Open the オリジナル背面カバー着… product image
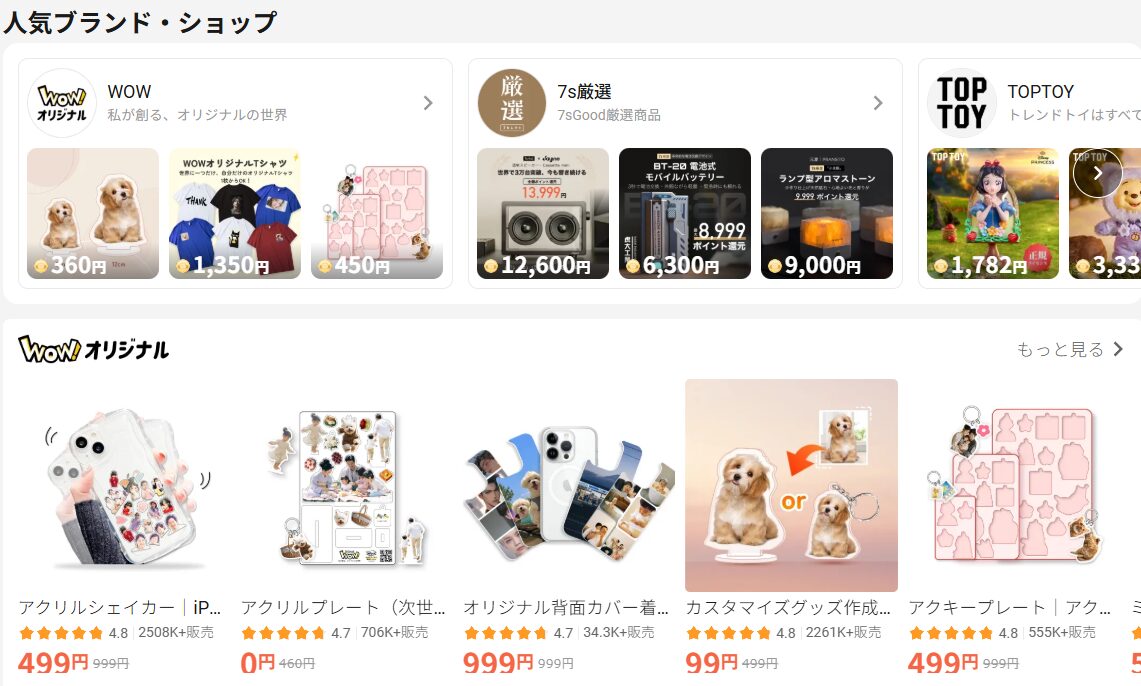Image resolution: width=1141 pixels, height=686 pixels. 569,485
